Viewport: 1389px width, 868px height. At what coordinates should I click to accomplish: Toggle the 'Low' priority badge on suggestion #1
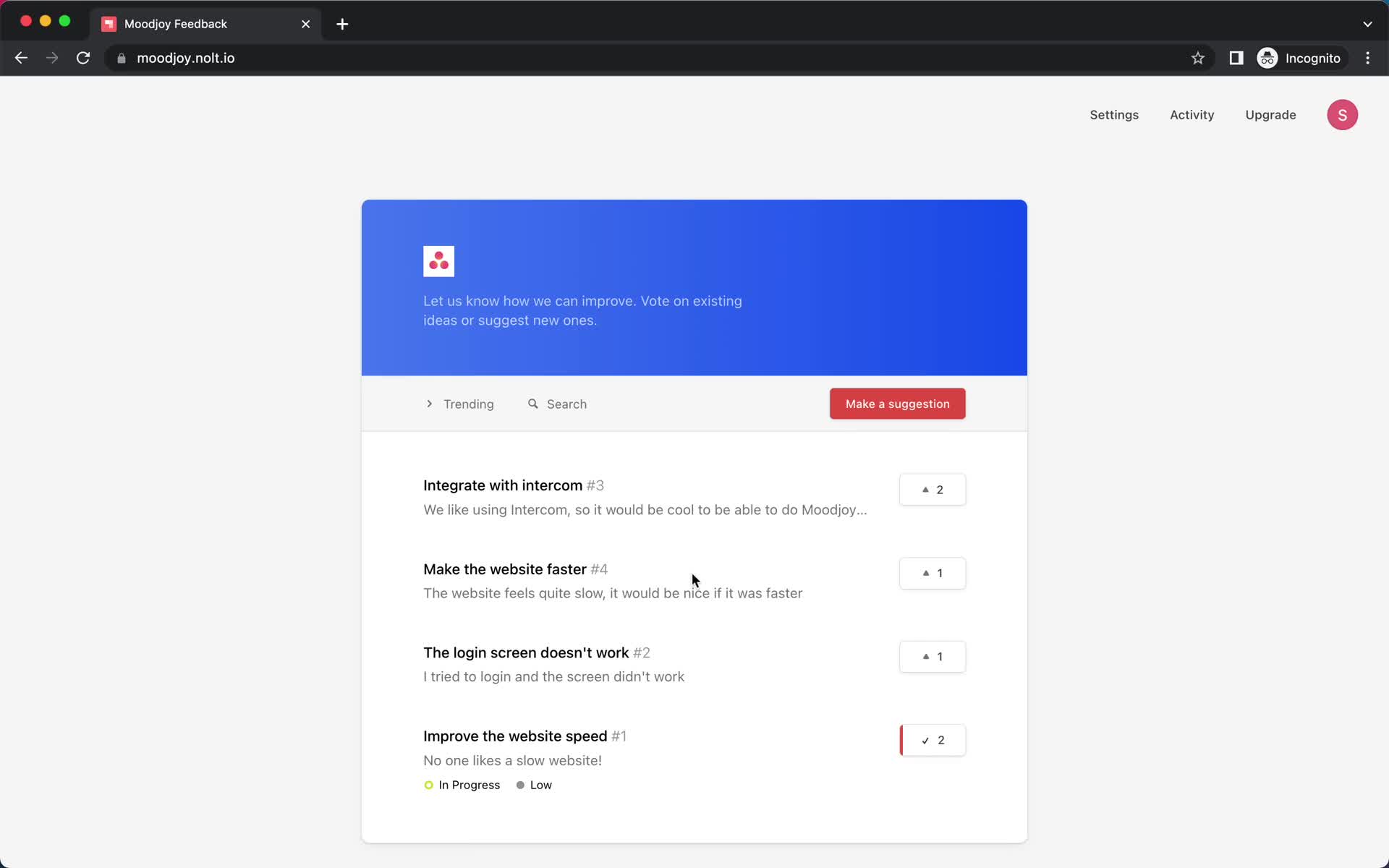click(x=541, y=784)
